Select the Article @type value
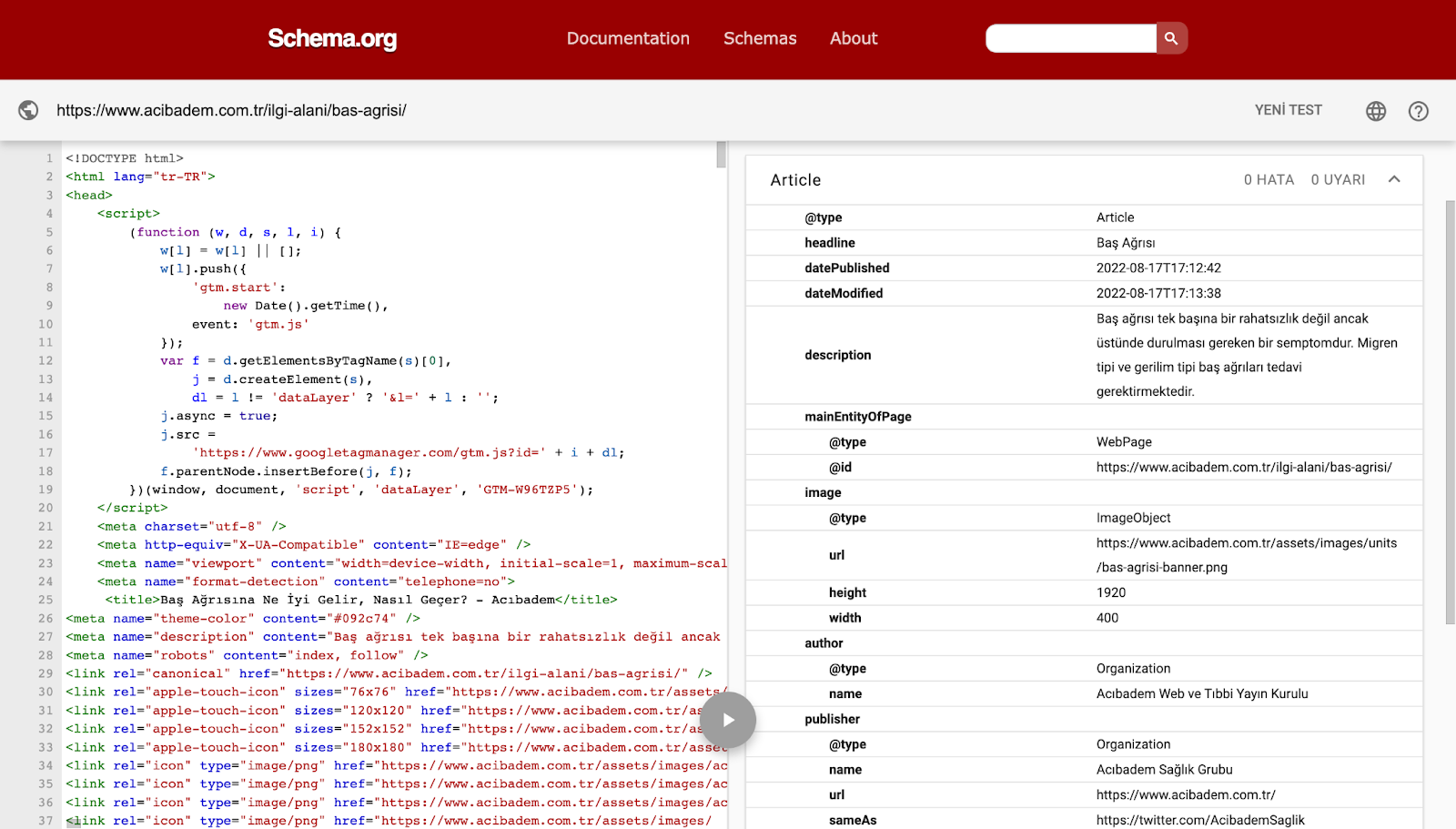Image resolution: width=1456 pixels, height=829 pixels. [1115, 217]
